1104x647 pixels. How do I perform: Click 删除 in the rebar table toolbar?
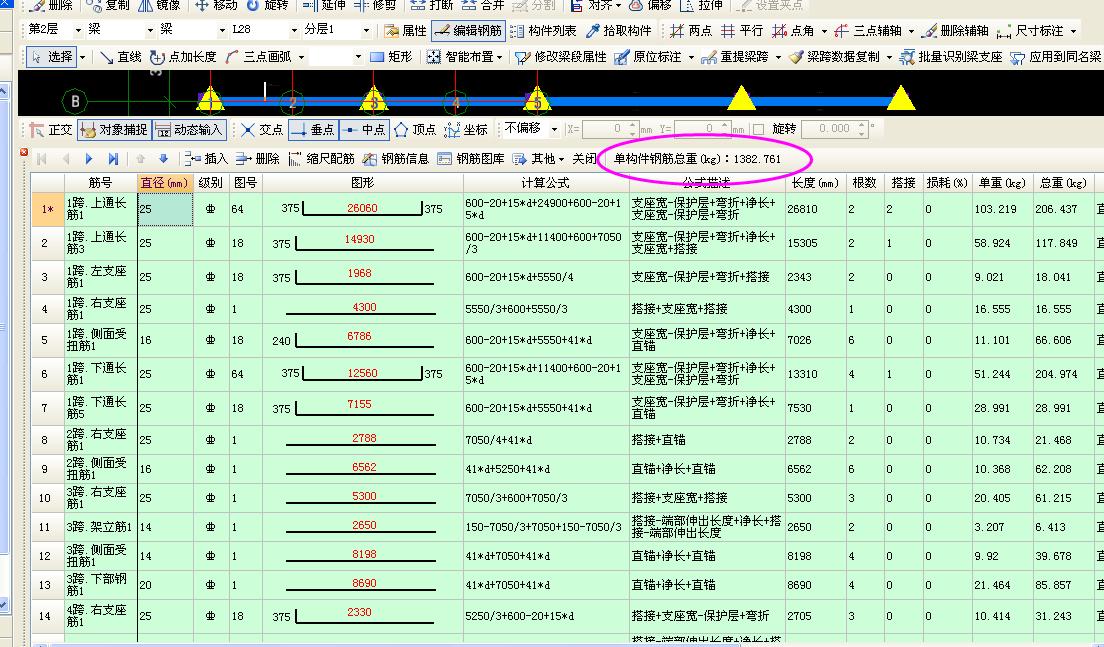click(258, 159)
